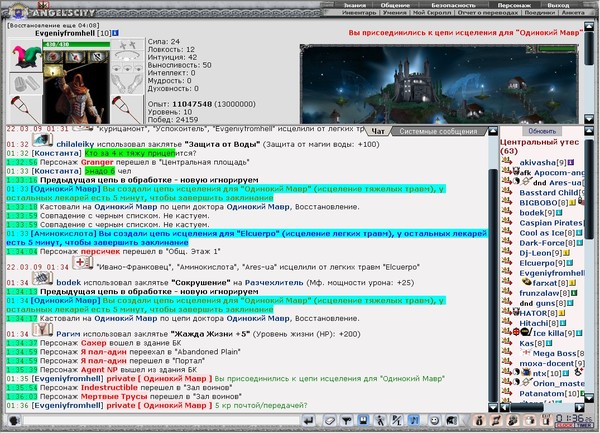Click the Обновить button in player list
Screen dimensions: 600x433
542,131
